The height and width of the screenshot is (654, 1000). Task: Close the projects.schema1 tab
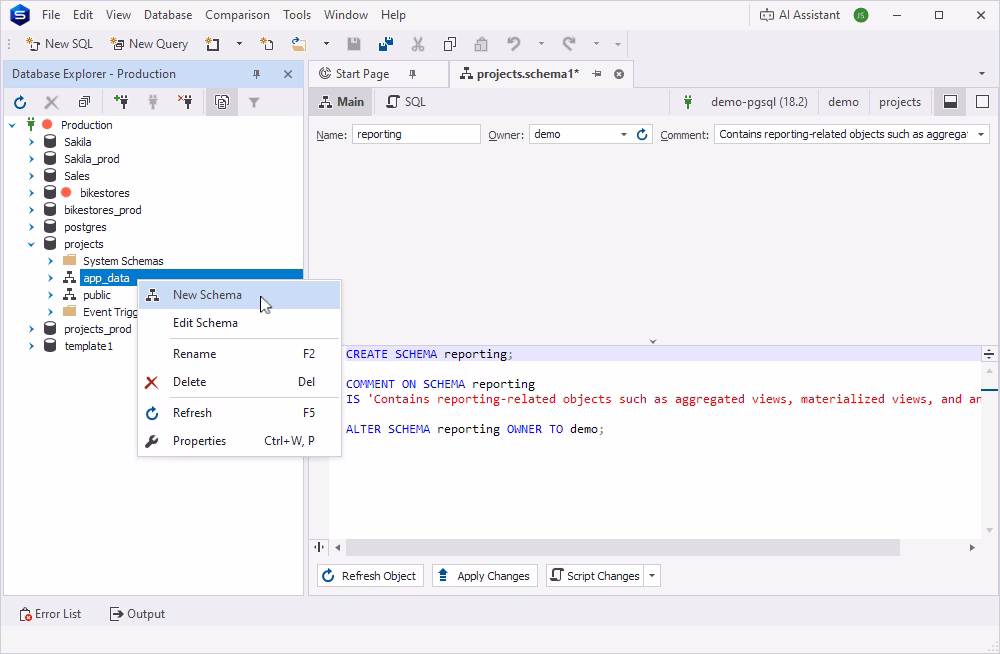click(x=619, y=74)
